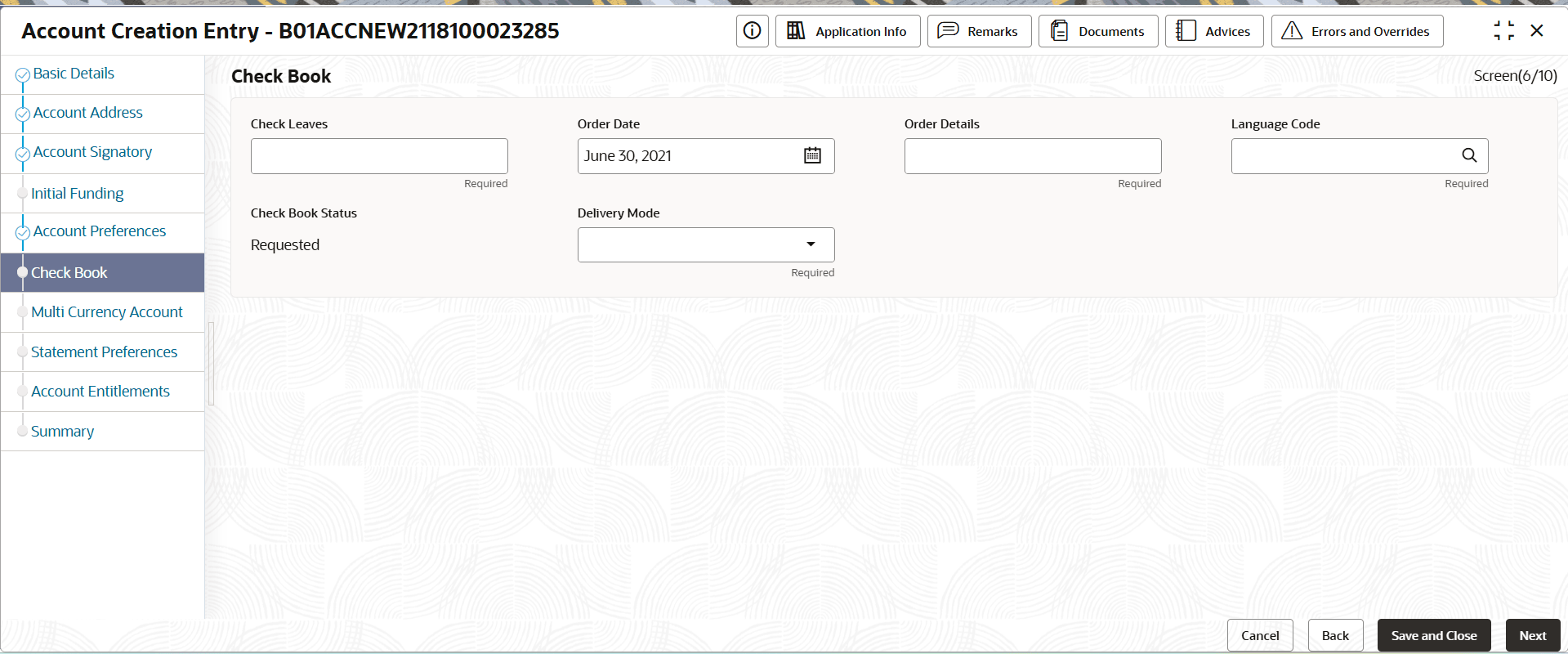The width and height of the screenshot is (1568, 654).
Task: Click the information circle icon in header
Action: tap(752, 31)
